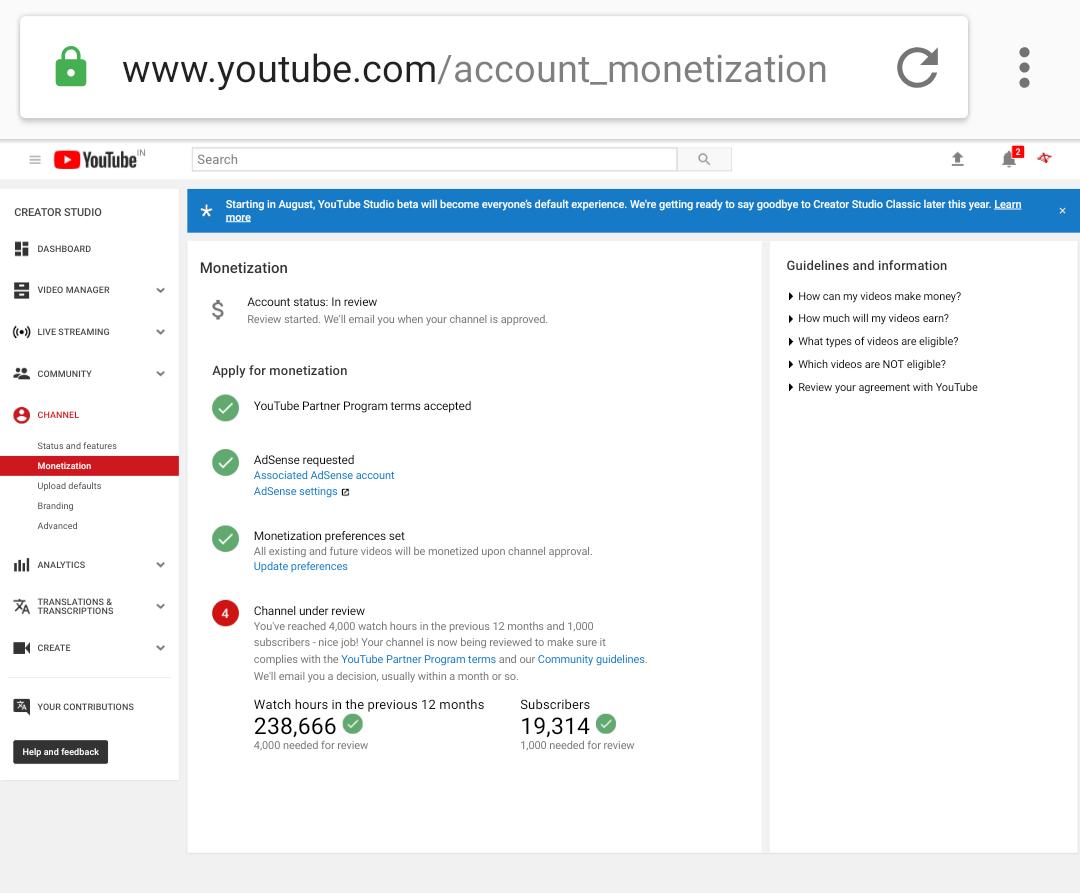Screen dimensions: 1080x893
Task: Click Learn more link in banner
Action: 1007,204
